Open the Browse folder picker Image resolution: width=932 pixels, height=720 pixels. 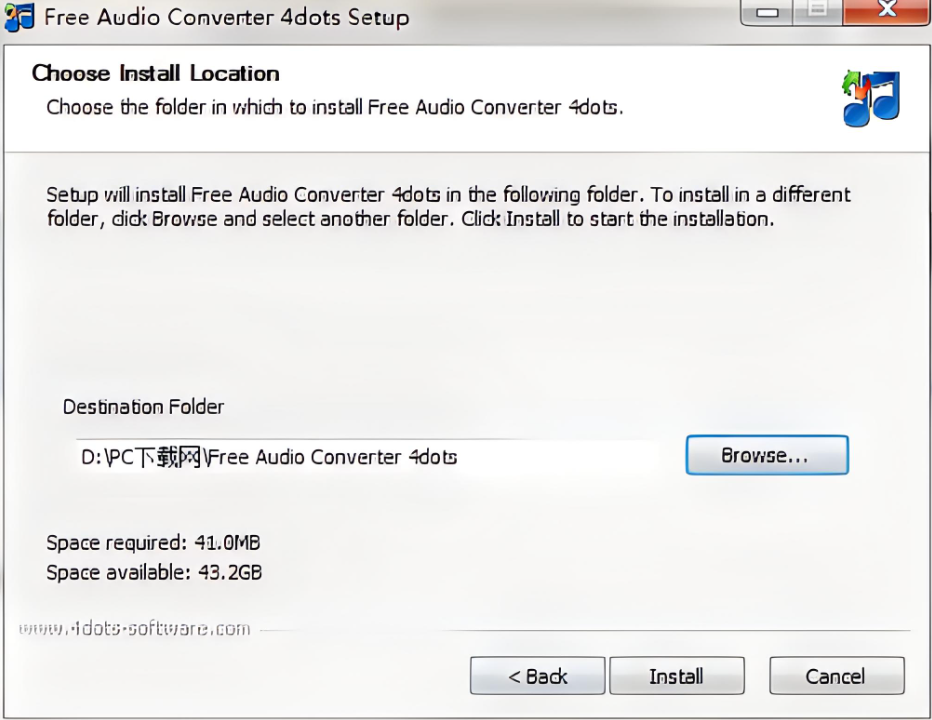pyautogui.click(x=766, y=455)
